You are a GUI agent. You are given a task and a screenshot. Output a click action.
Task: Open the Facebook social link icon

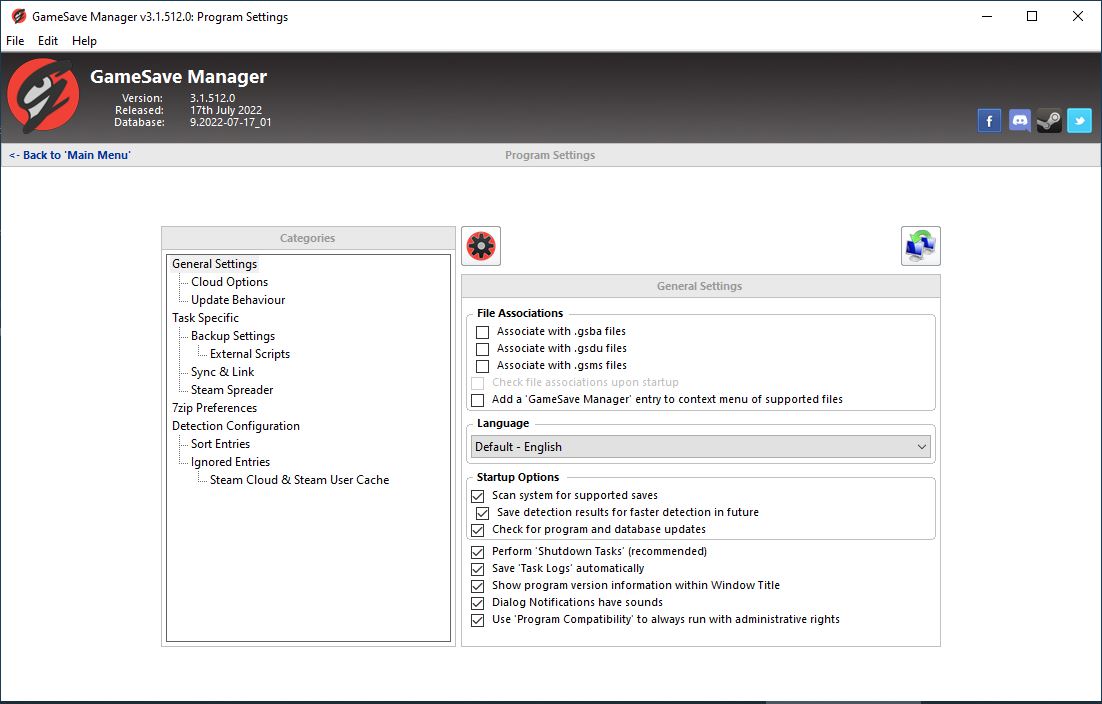click(989, 121)
